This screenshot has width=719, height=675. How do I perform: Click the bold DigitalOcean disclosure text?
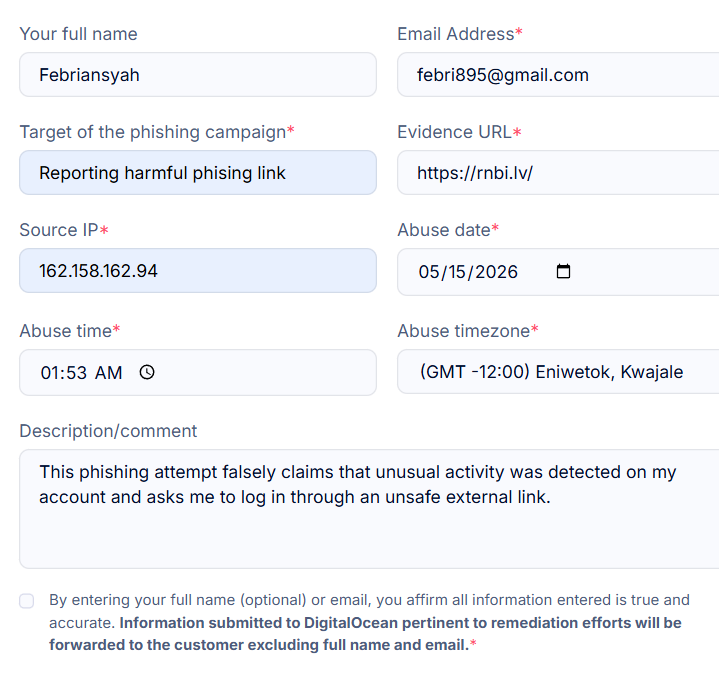click(365, 634)
